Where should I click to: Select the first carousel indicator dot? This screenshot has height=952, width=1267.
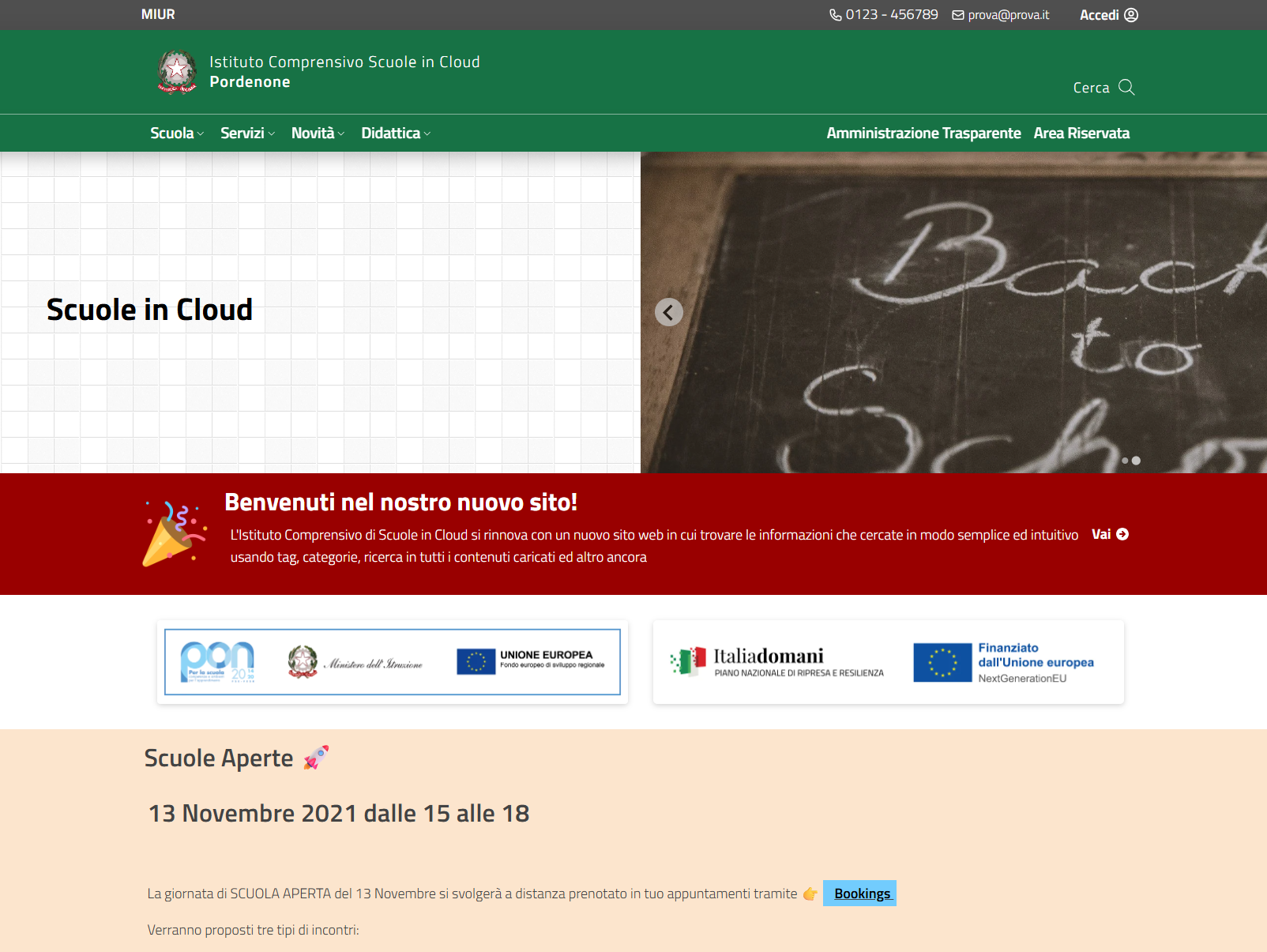pyautogui.click(x=1125, y=461)
